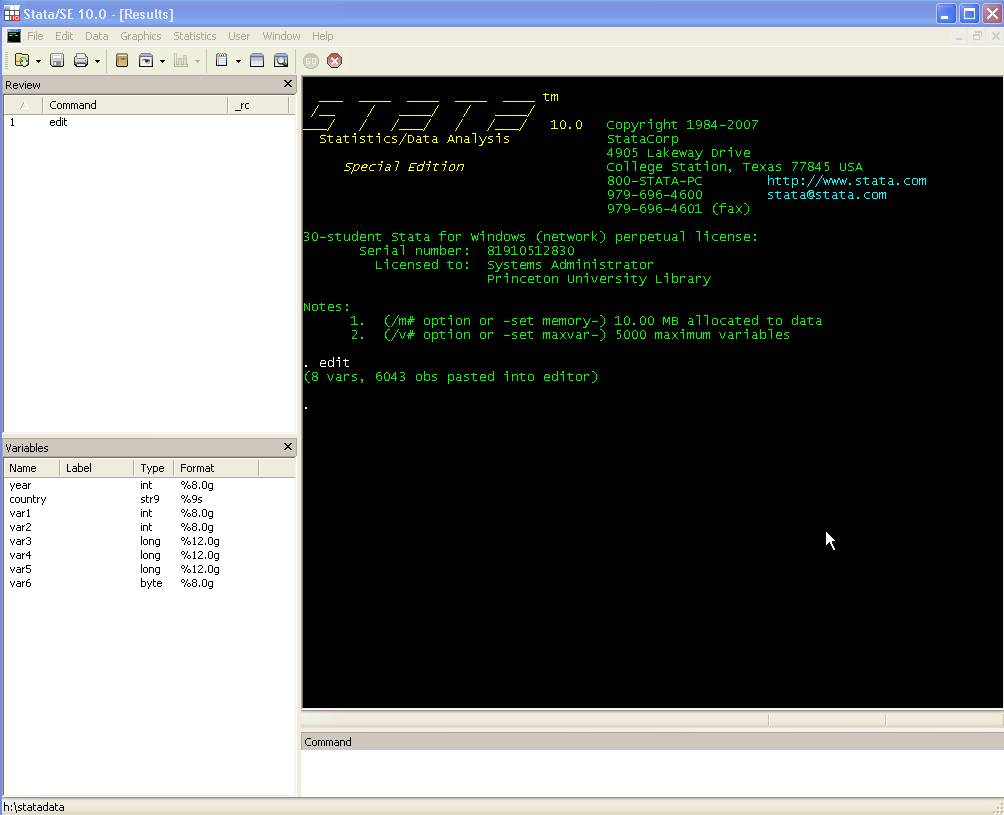Click the Save disk icon
The image size is (1004, 815).
57,61
